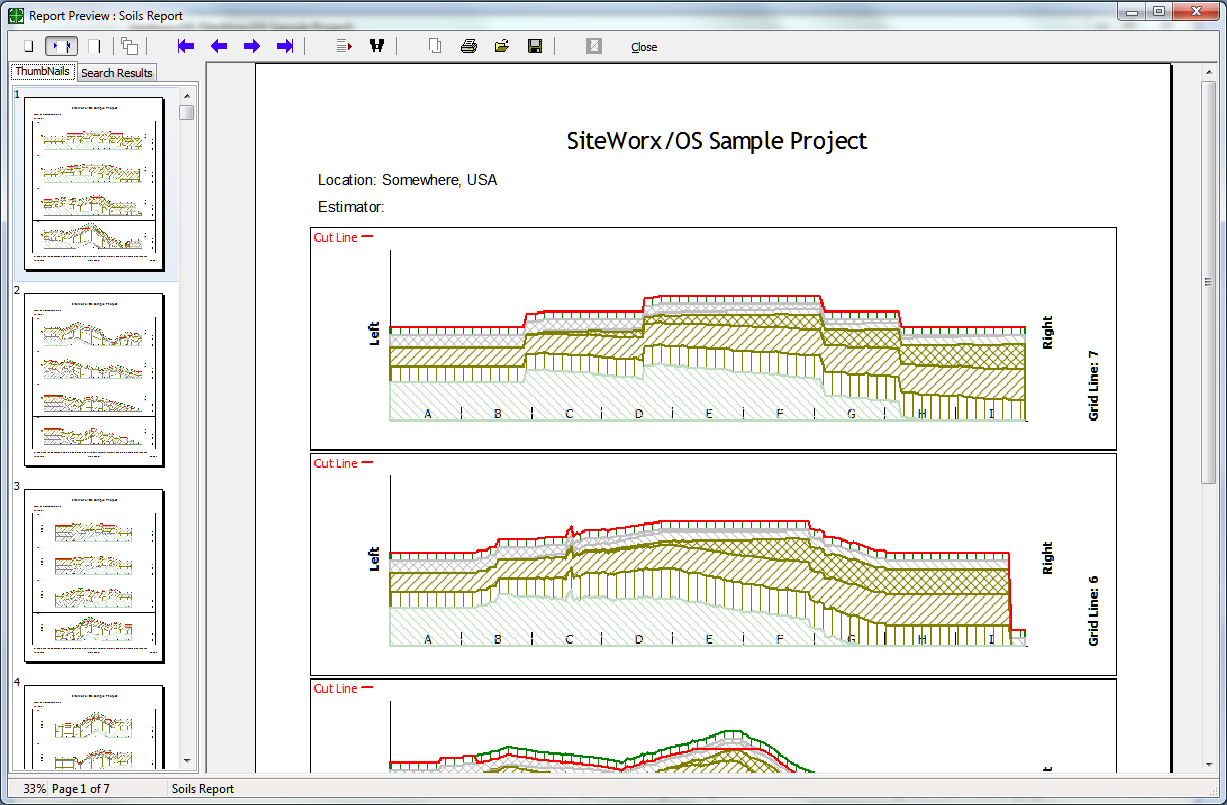
Task: Choose the tall single page zoom icon
Action: click(95, 46)
